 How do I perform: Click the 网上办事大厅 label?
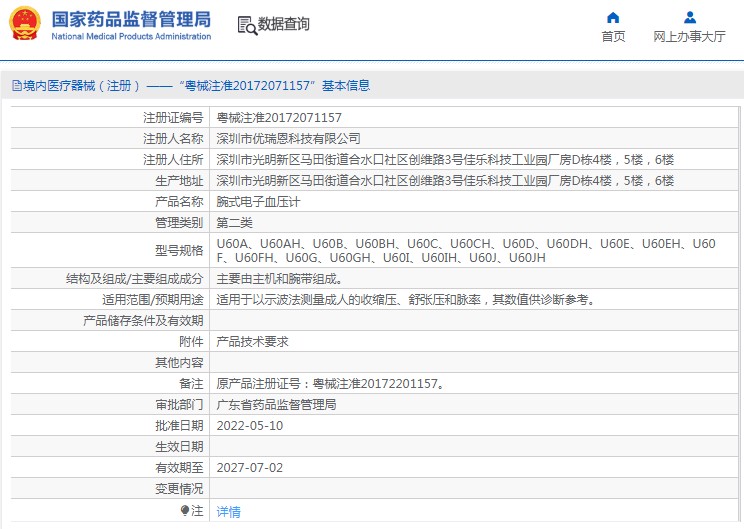point(689,36)
